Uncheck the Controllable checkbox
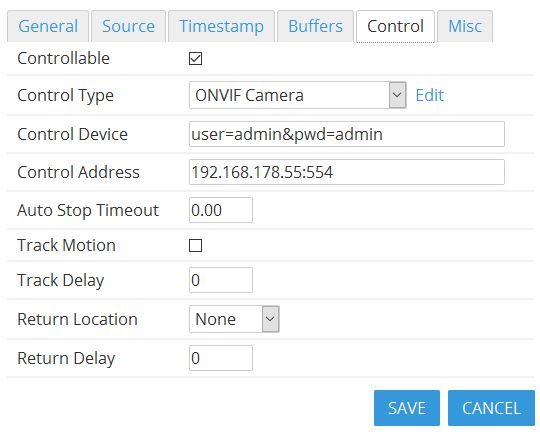Screen dimensions: 540x441 coord(195,59)
